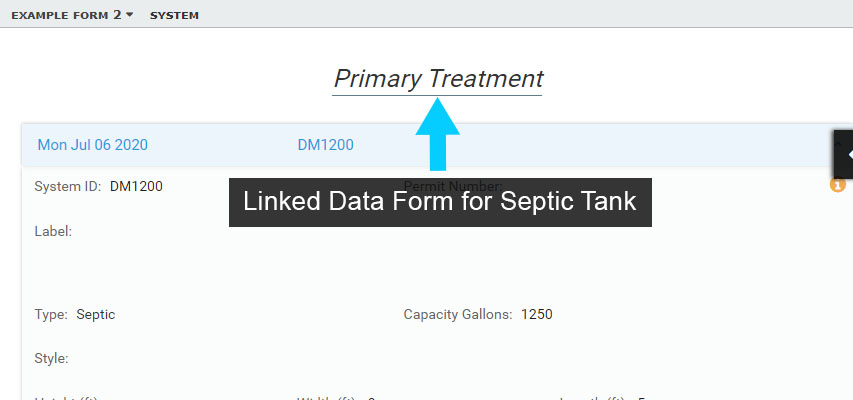Expand the black side panel arrow tab
853x400 pixels.
click(845, 154)
